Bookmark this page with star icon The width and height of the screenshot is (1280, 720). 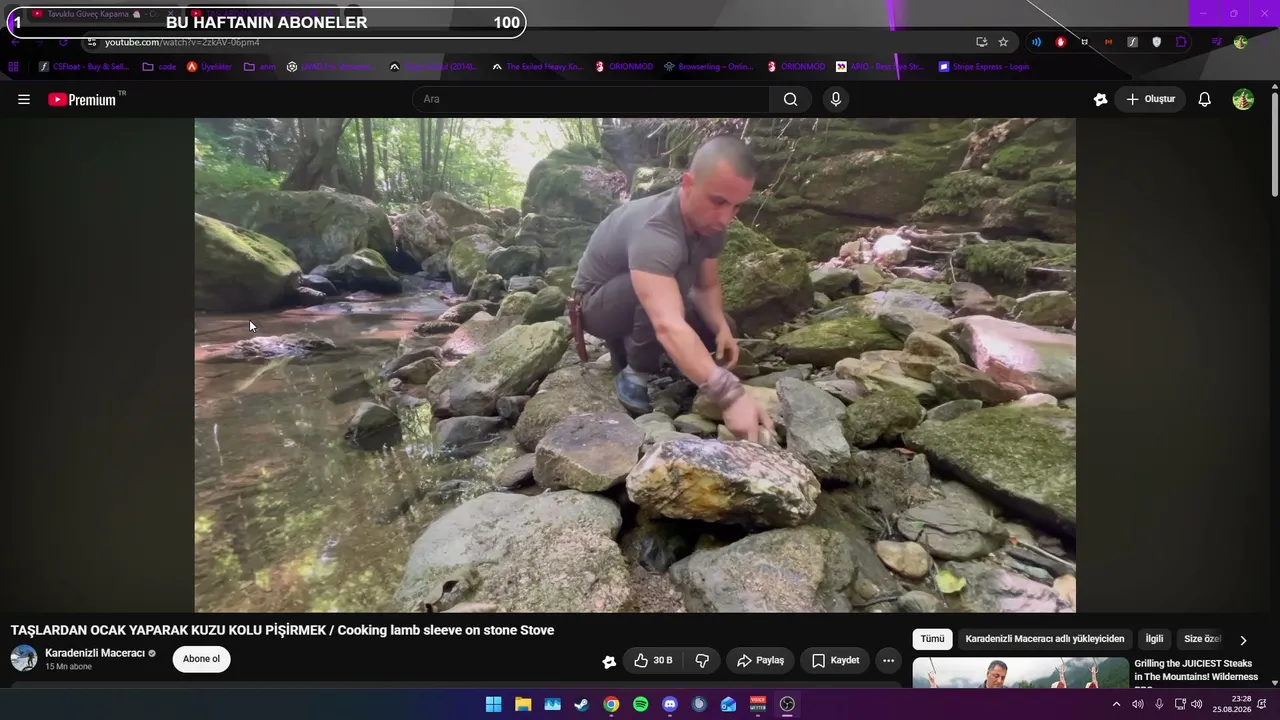click(1003, 42)
